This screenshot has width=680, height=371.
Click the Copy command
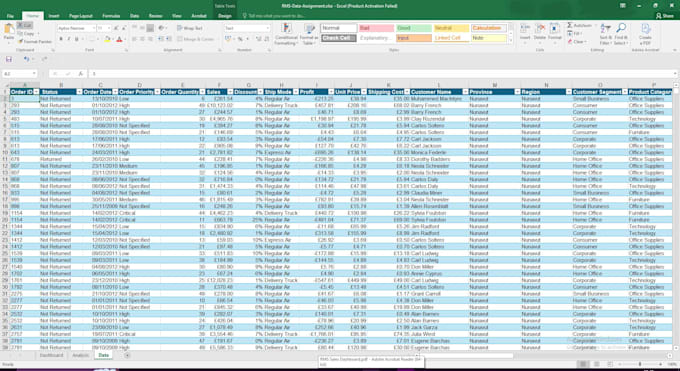(x=27, y=33)
